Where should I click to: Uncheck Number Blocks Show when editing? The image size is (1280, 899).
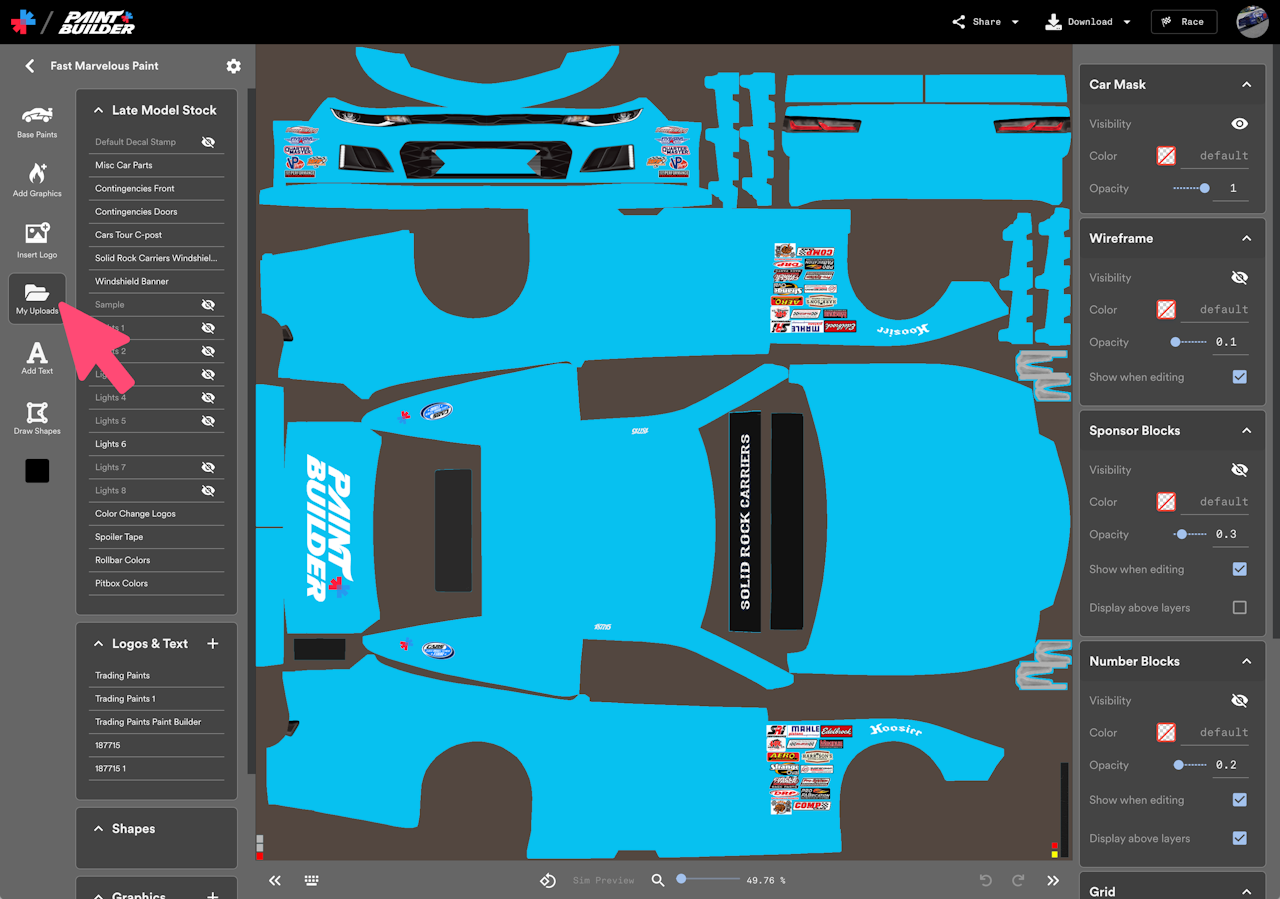1240,800
